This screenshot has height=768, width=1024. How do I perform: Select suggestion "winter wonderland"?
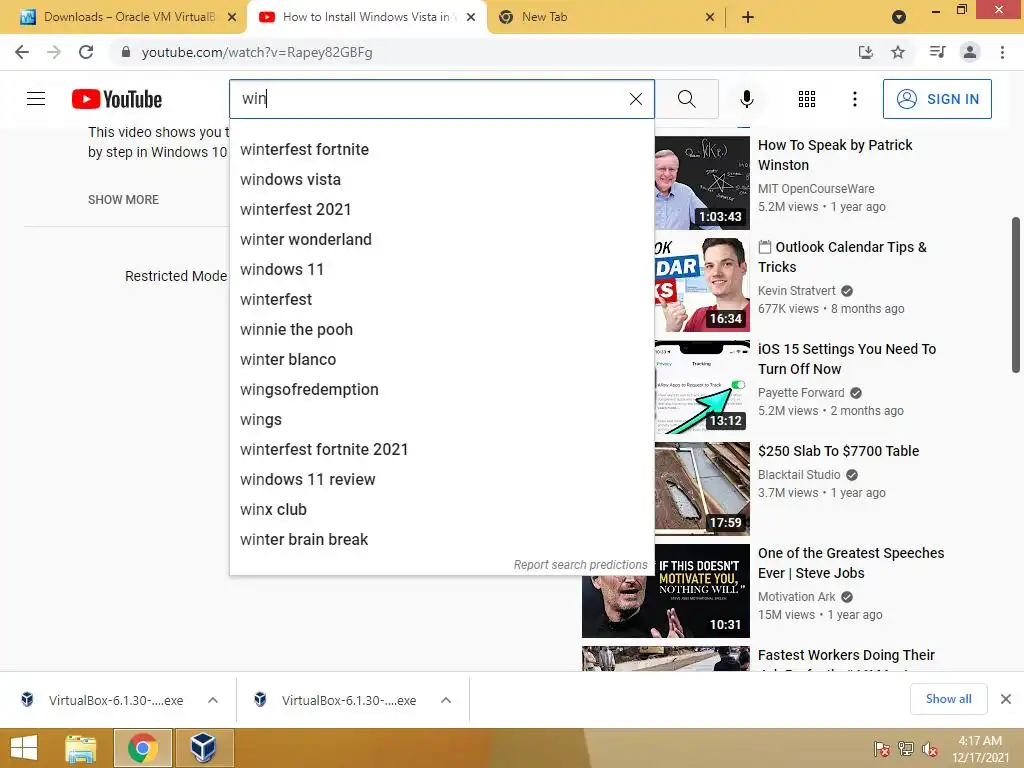(x=442, y=240)
